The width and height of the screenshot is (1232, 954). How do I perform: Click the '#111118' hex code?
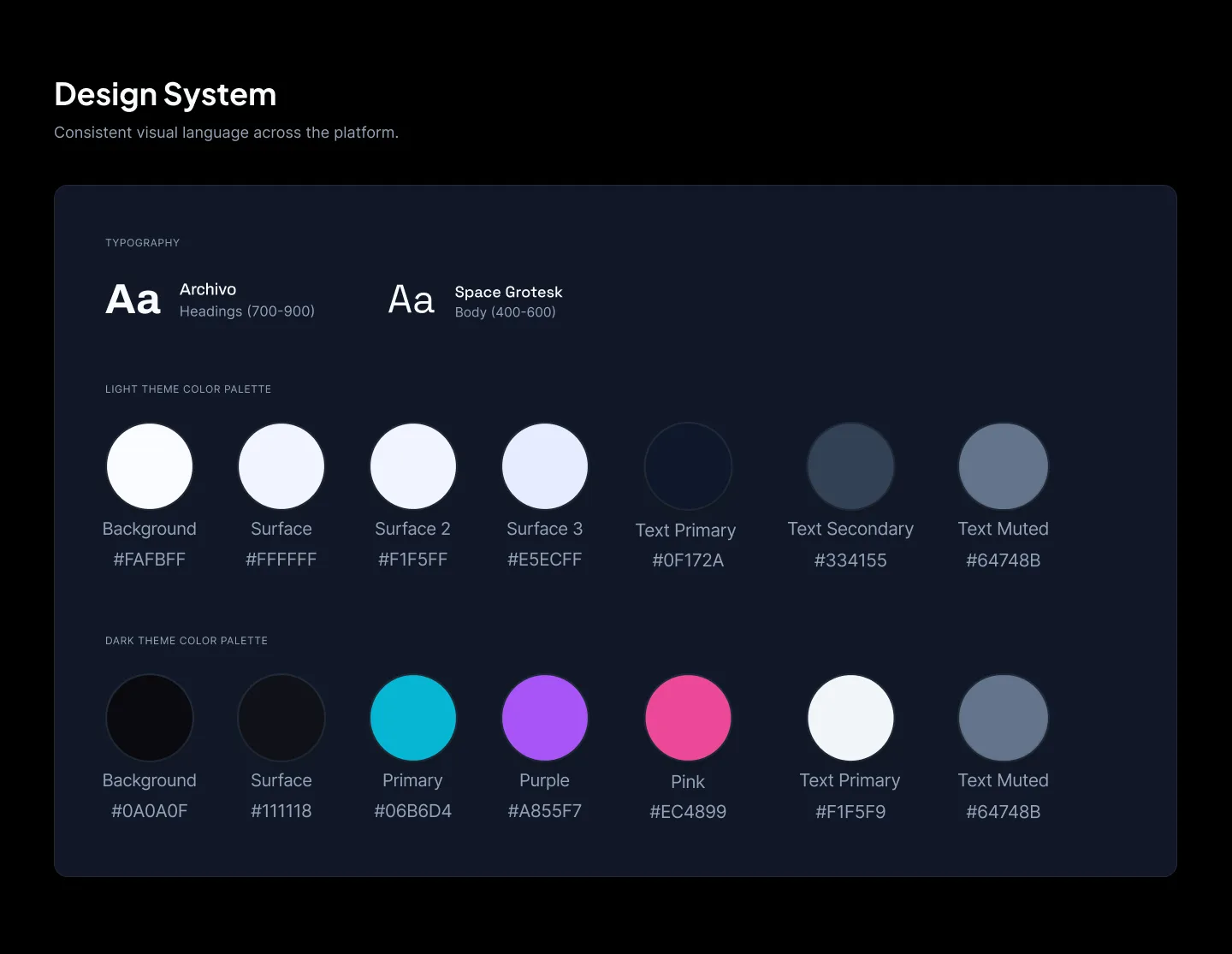click(281, 811)
